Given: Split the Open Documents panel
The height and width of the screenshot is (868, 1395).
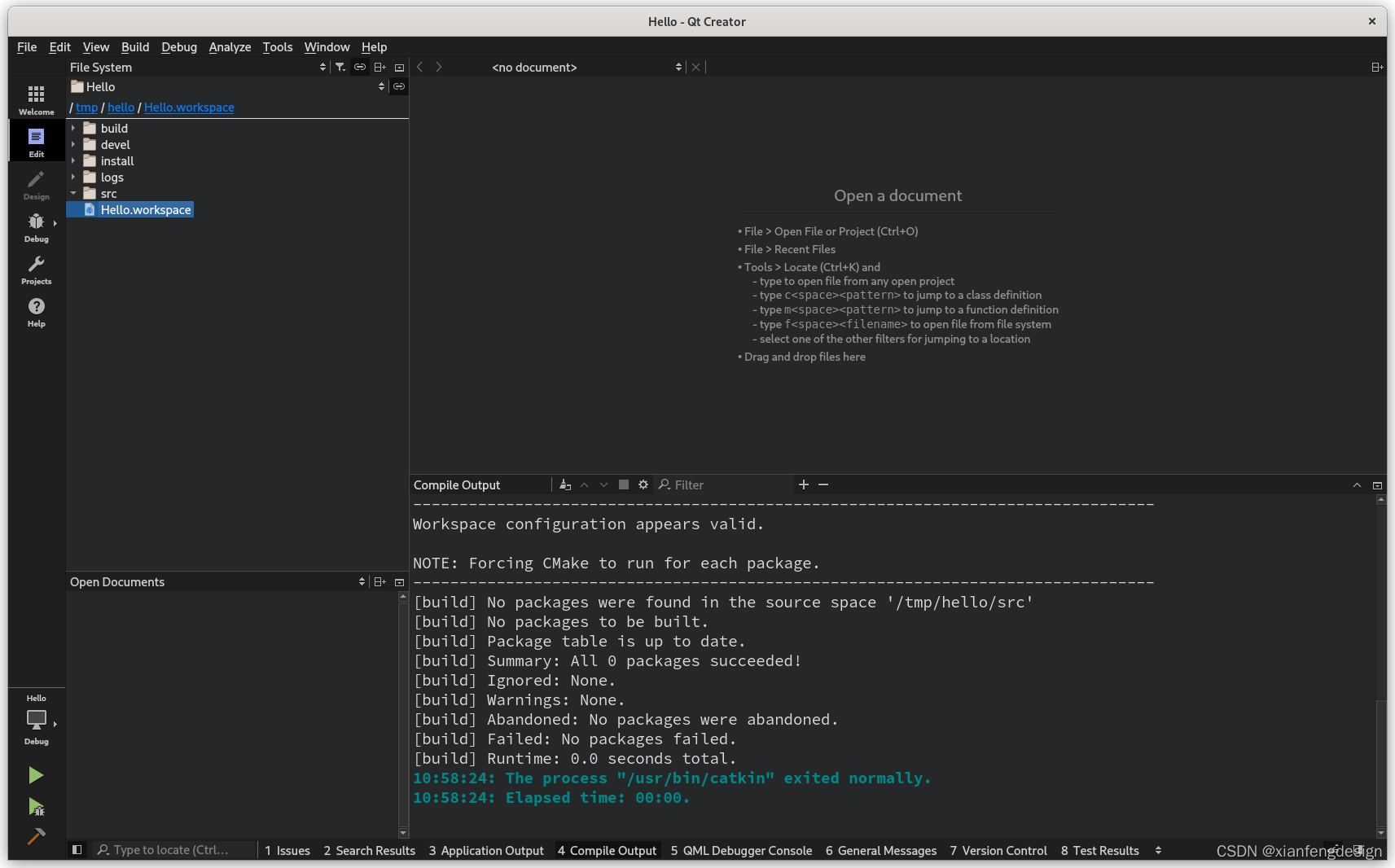Looking at the screenshot, I should click(379, 581).
